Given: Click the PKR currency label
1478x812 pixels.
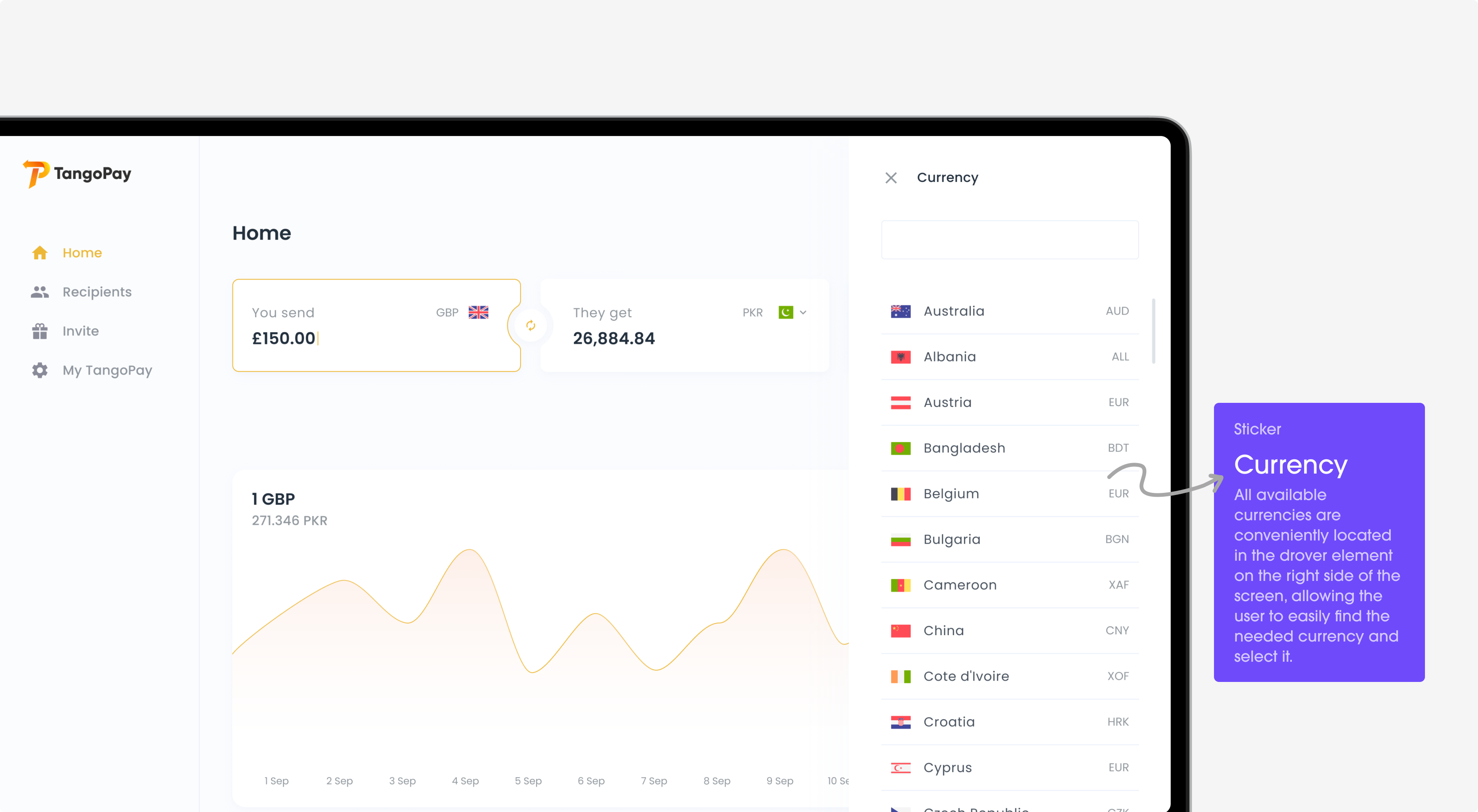Looking at the screenshot, I should pos(752,312).
